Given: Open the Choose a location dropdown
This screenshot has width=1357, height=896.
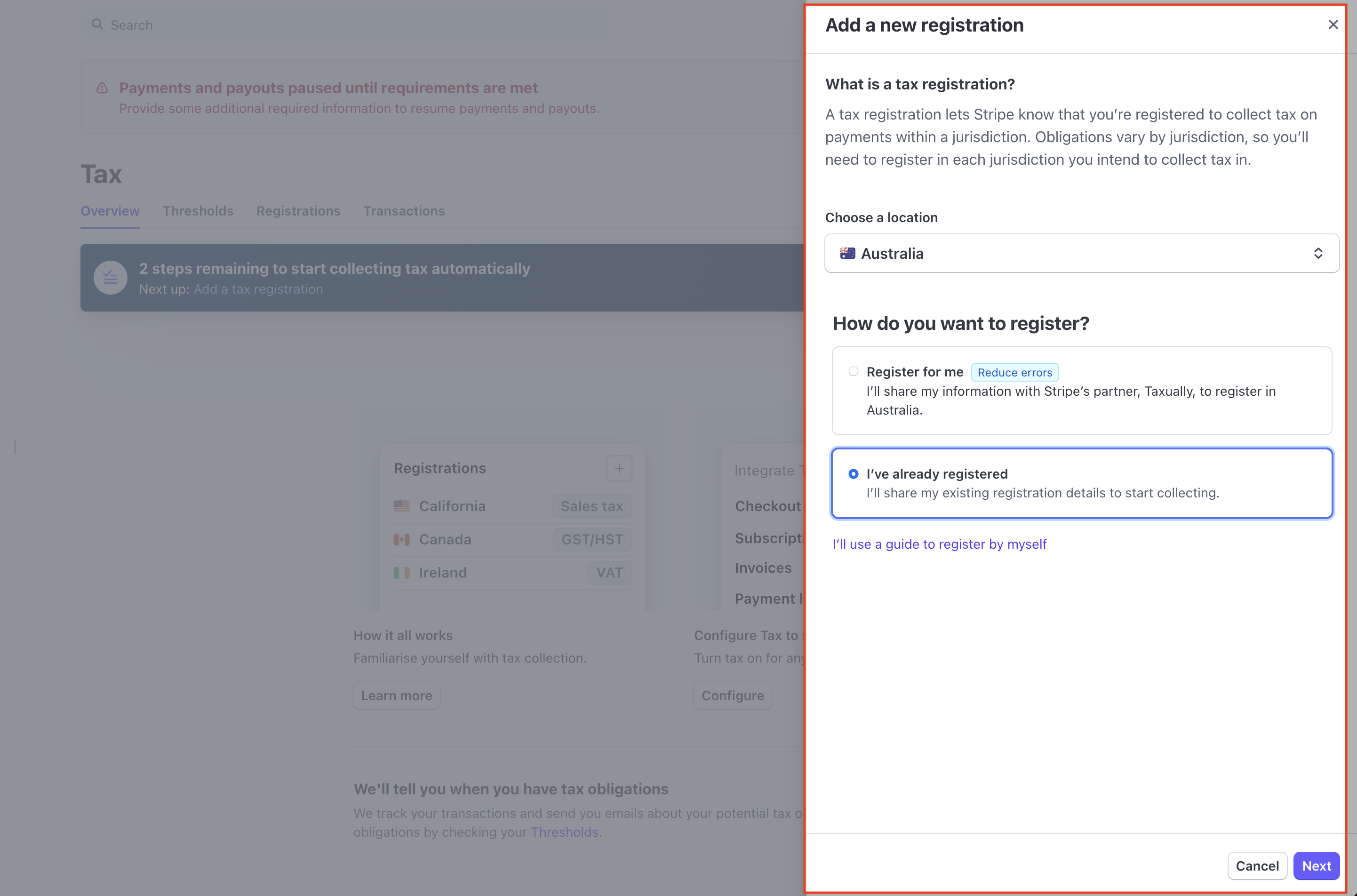Looking at the screenshot, I should [x=1081, y=253].
